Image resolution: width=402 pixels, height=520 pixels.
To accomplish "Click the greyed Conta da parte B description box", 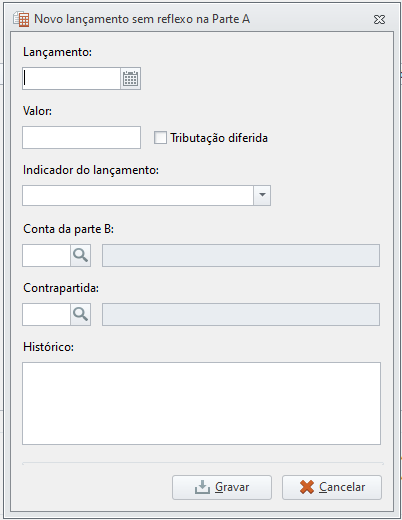I will [241, 255].
